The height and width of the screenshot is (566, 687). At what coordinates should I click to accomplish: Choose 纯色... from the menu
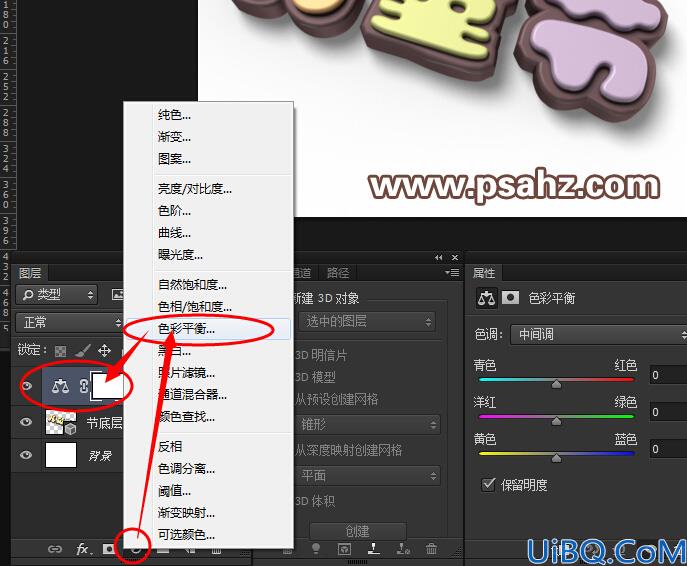coord(174,115)
